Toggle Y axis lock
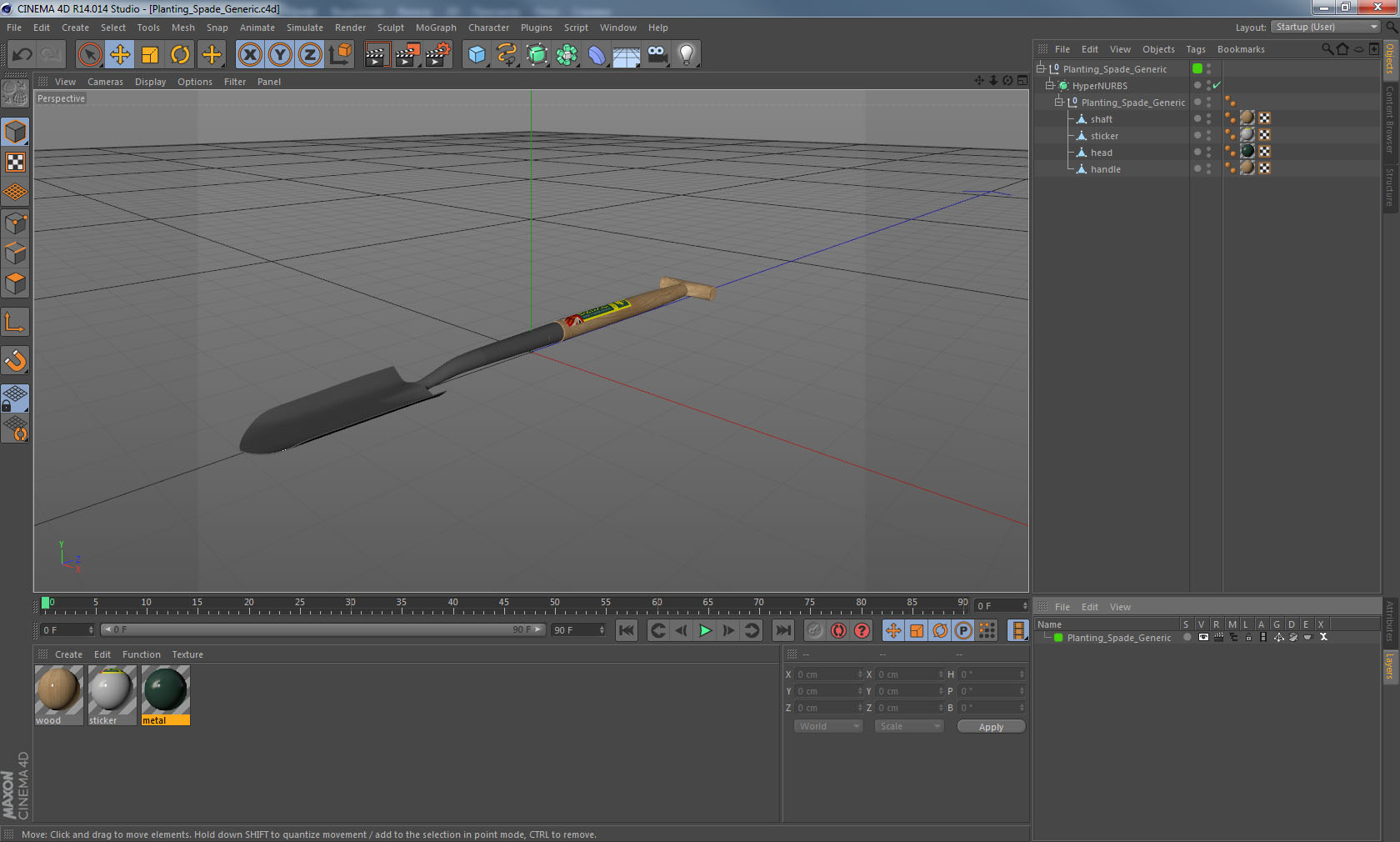This screenshot has width=1400, height=842. tap(280, 55)
